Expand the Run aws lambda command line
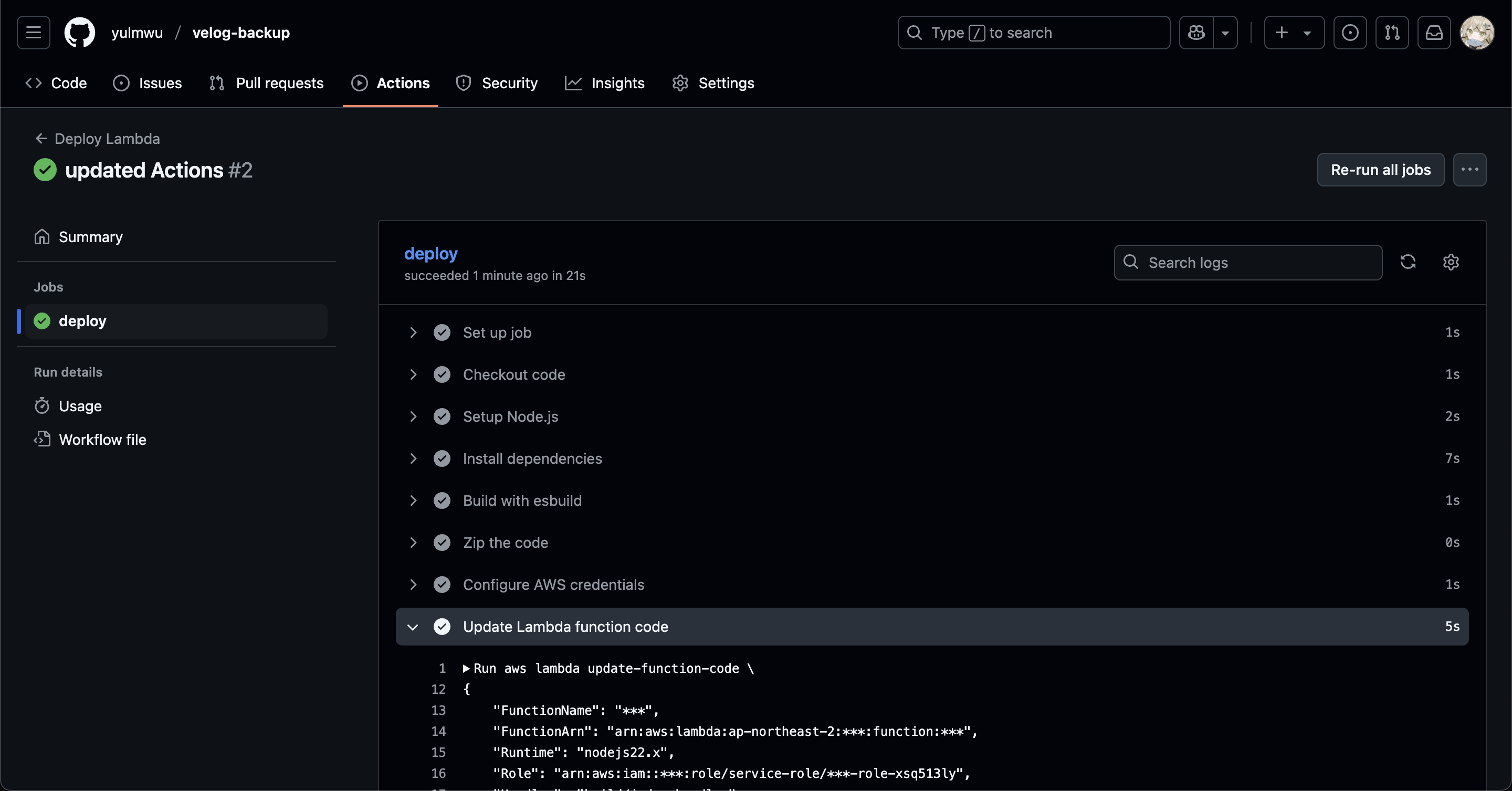1512x791 pixels. pos(466,668)
